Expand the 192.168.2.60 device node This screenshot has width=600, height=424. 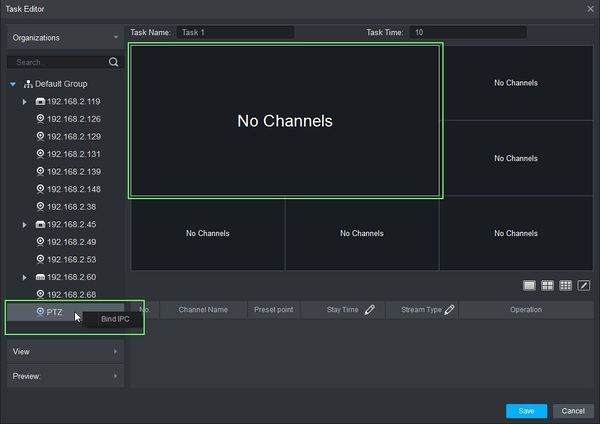pyautogui.click(x=24, y=277)
